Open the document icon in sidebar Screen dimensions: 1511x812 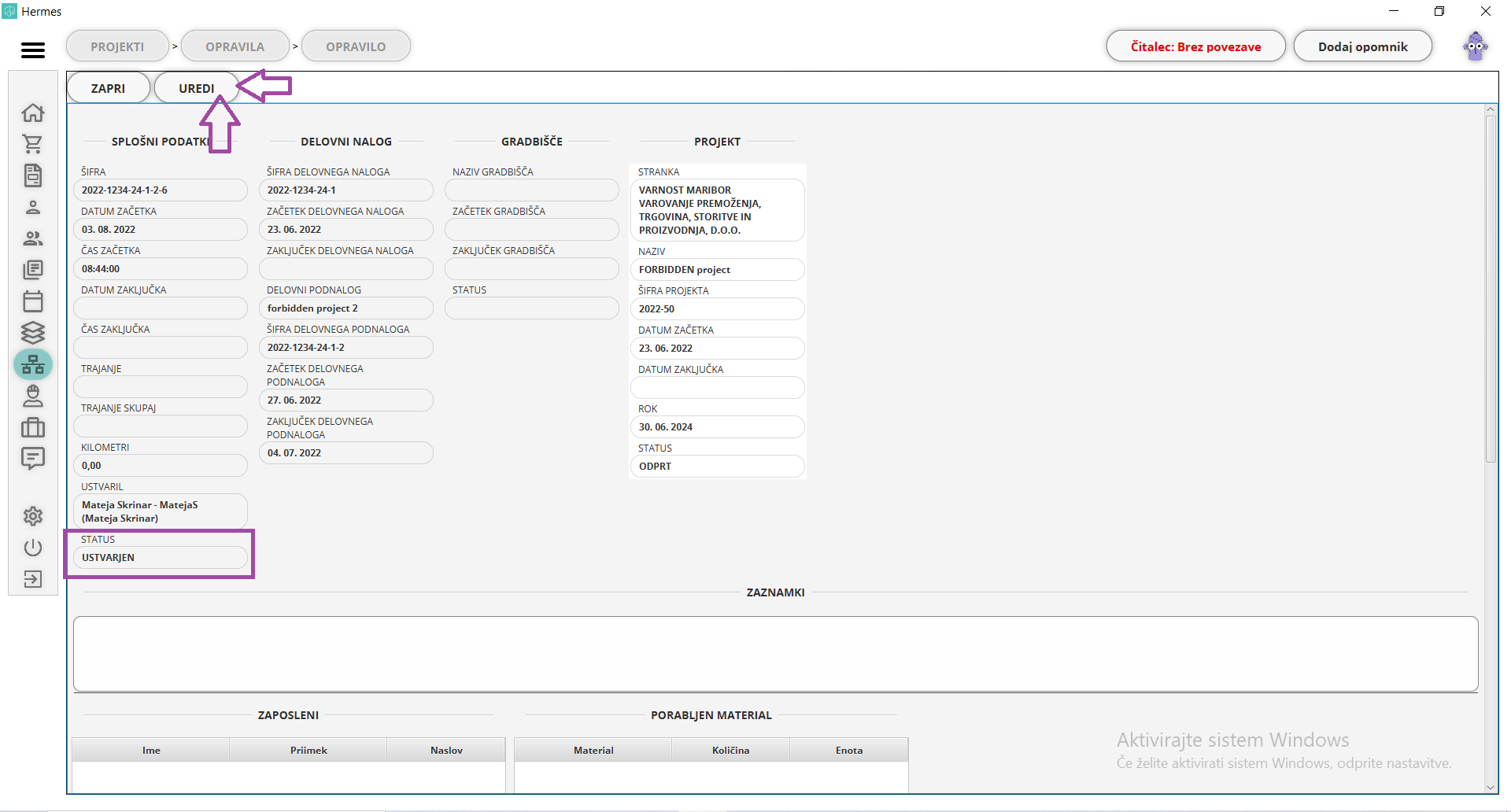[33, 175]
